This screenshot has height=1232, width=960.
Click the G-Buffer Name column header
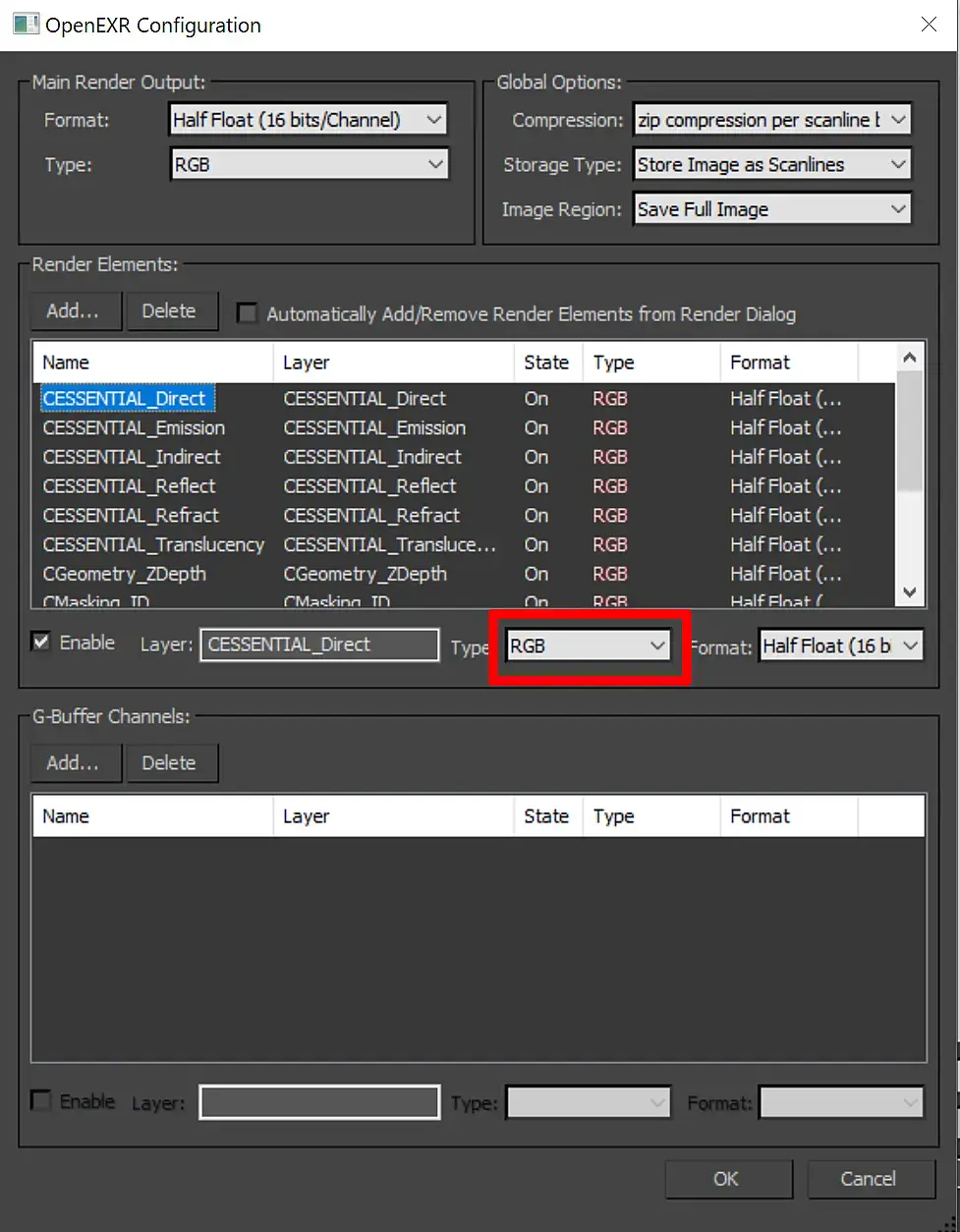[x=152, y=816]
